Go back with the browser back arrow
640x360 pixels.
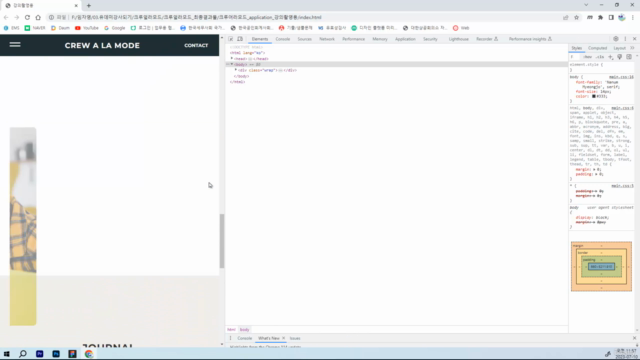pyautogui.click(x=6, y=17)
